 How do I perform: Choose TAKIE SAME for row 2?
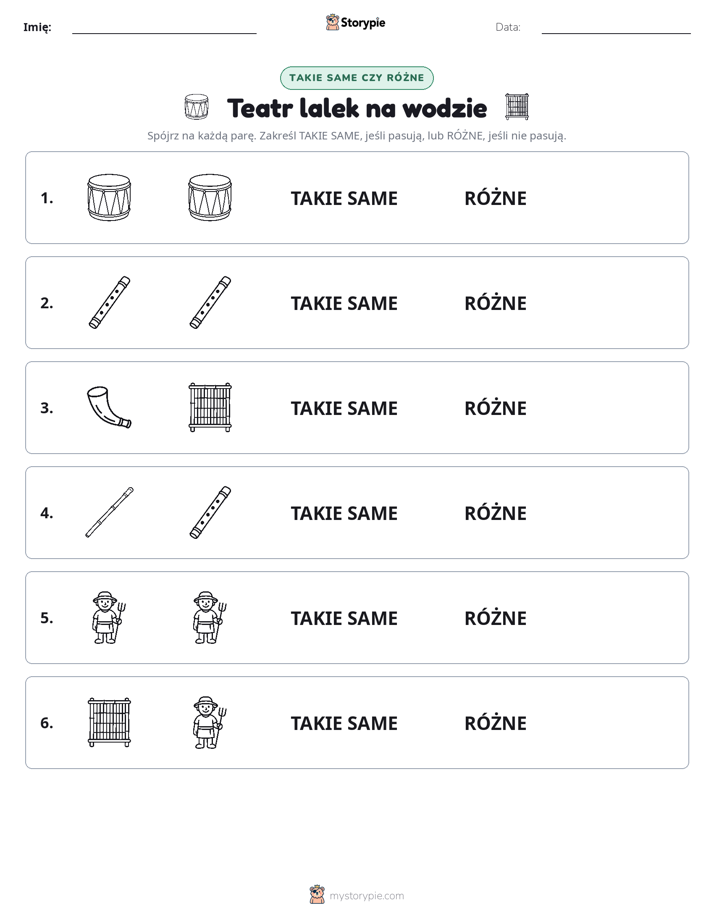click(x=344, y=303)
